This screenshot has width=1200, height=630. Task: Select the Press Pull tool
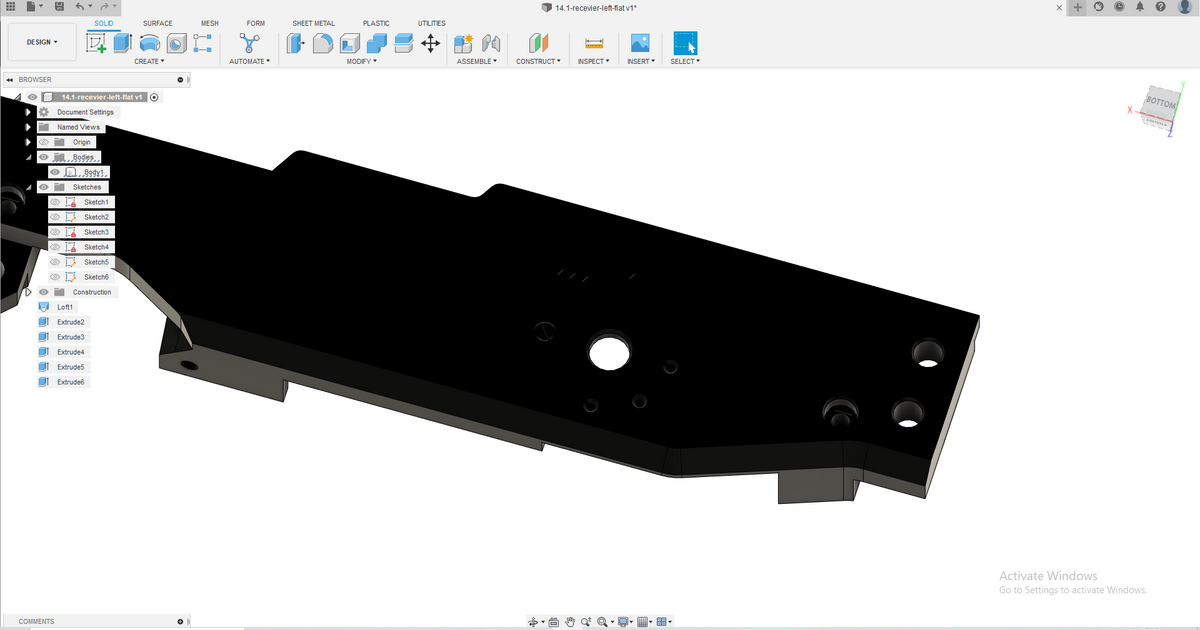pos(296,43)
